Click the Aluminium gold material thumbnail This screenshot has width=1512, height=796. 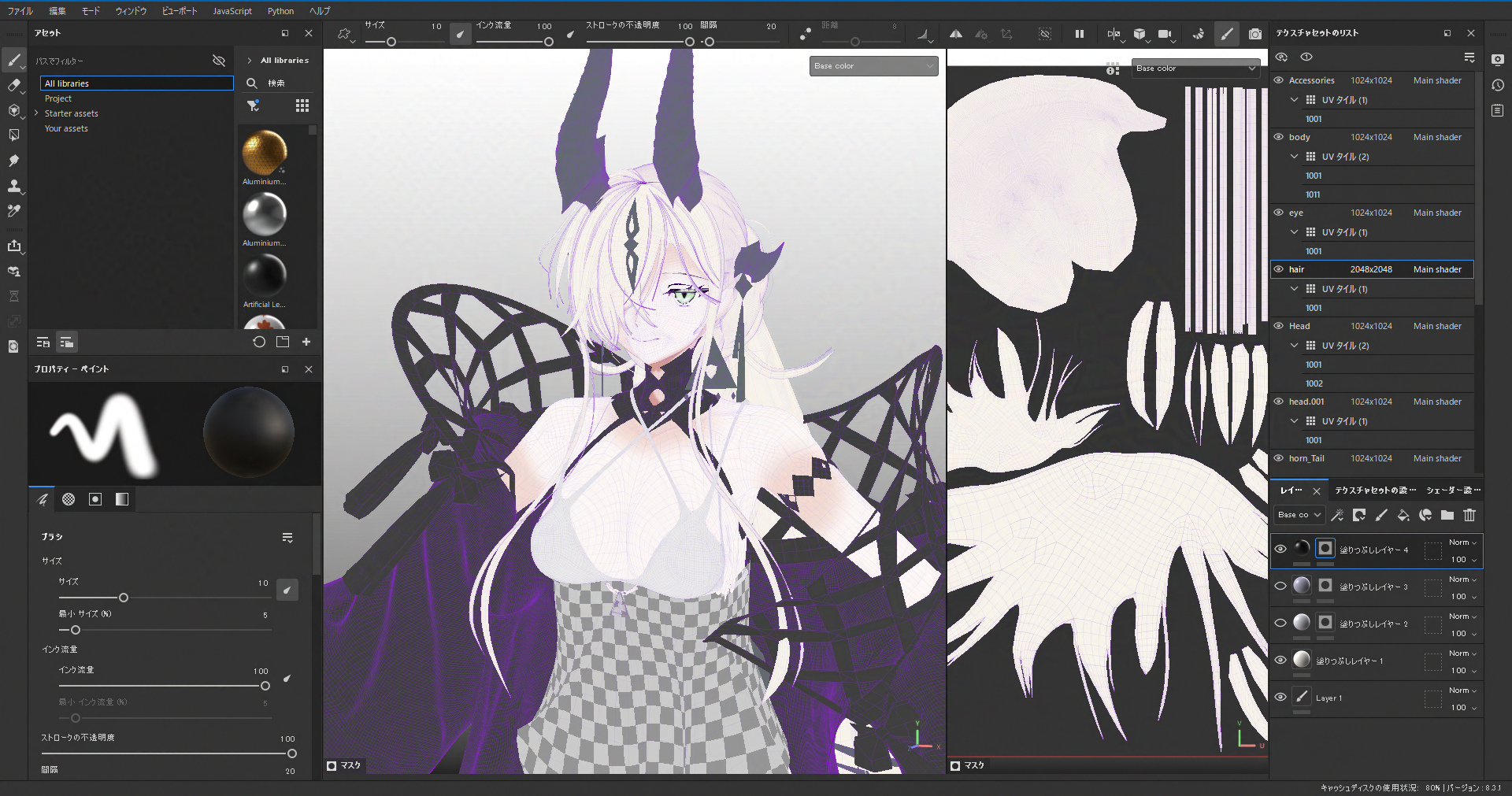265,153
